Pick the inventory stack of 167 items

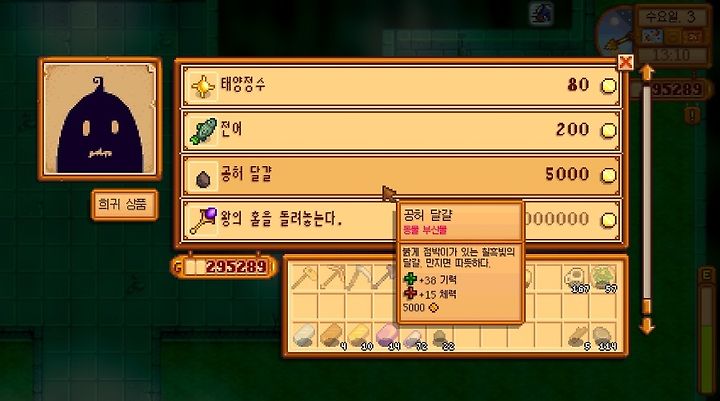pos(575,279)
